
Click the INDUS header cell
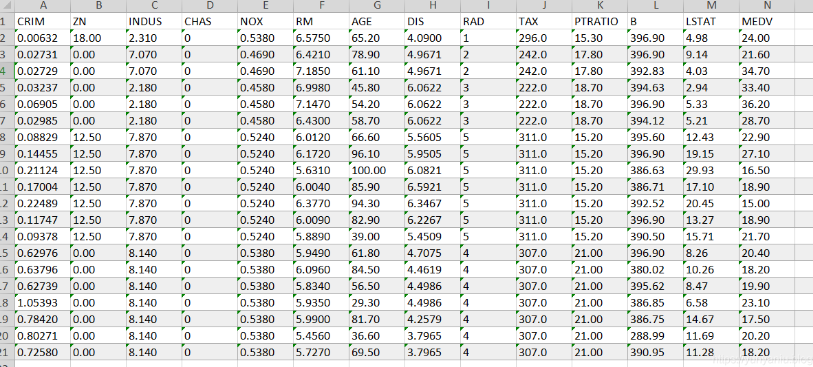click(155, 21)
